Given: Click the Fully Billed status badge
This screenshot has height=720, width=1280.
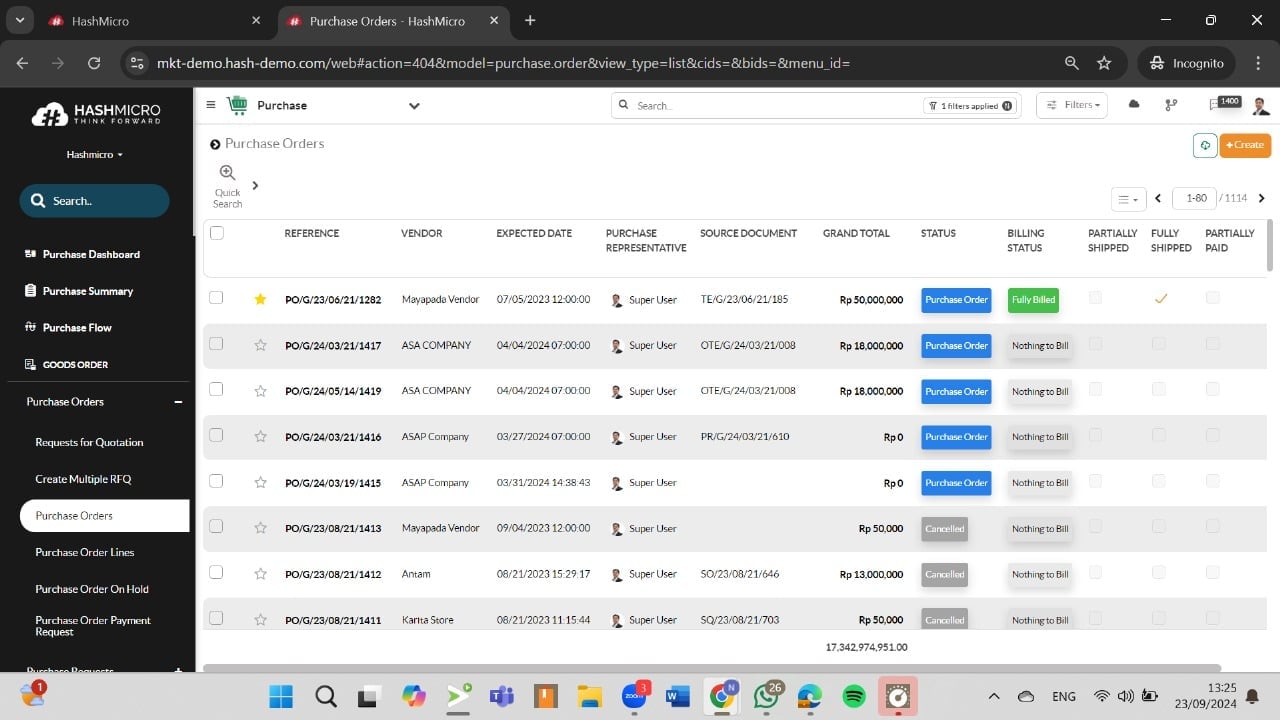Looking at the screenshot, I should click(x=1033, y=300).
